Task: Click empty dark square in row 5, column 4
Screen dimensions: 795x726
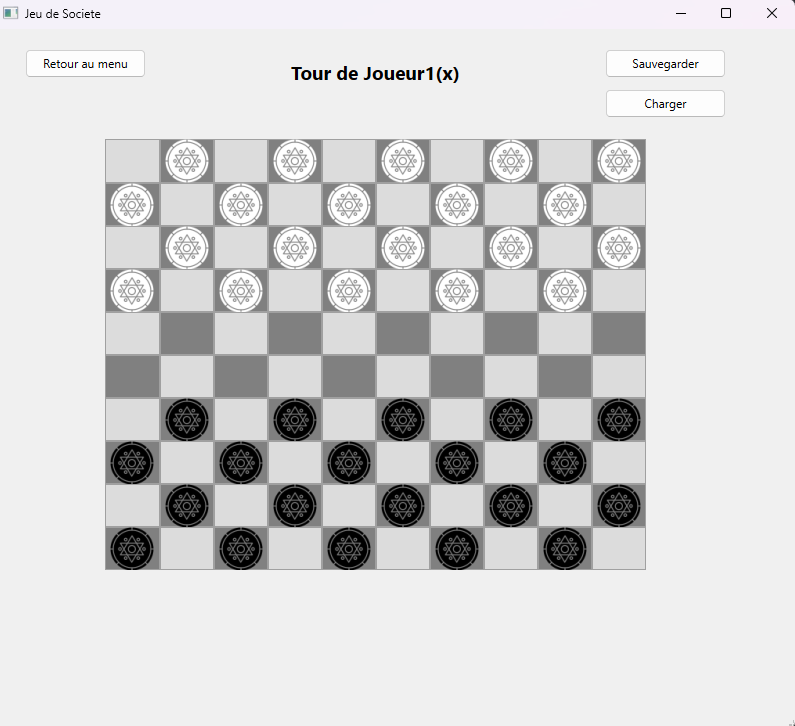Action: (295, 334)
